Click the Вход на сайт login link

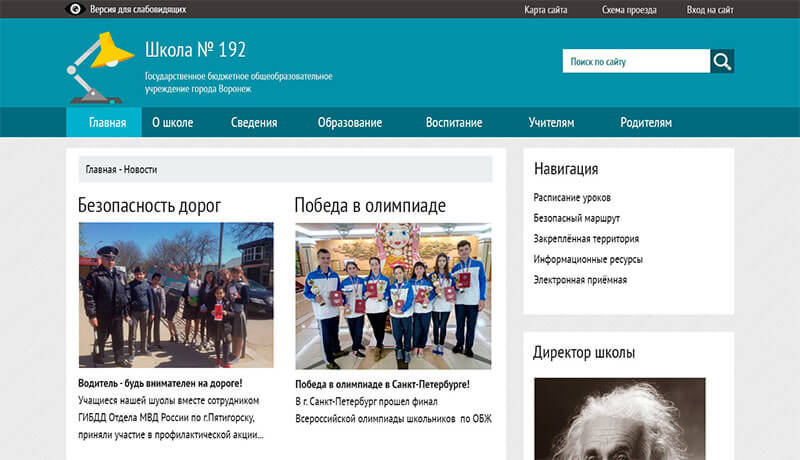pos(710,9)
